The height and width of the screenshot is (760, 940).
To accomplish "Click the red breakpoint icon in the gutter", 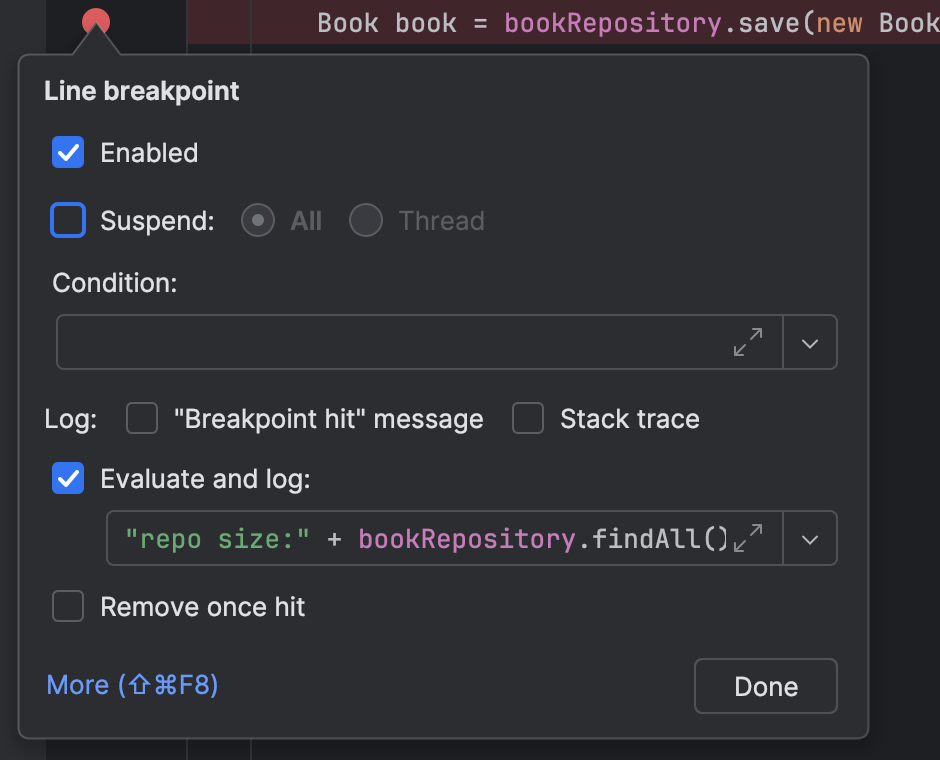I will [97, 18].
